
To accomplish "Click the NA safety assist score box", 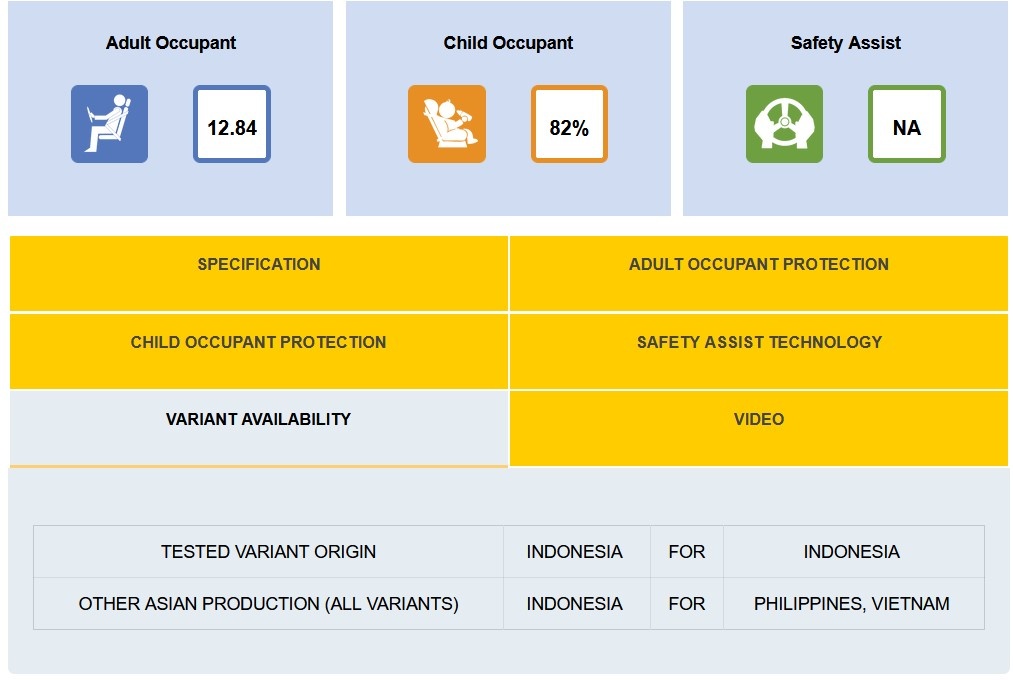I will (x=906, y=125).
